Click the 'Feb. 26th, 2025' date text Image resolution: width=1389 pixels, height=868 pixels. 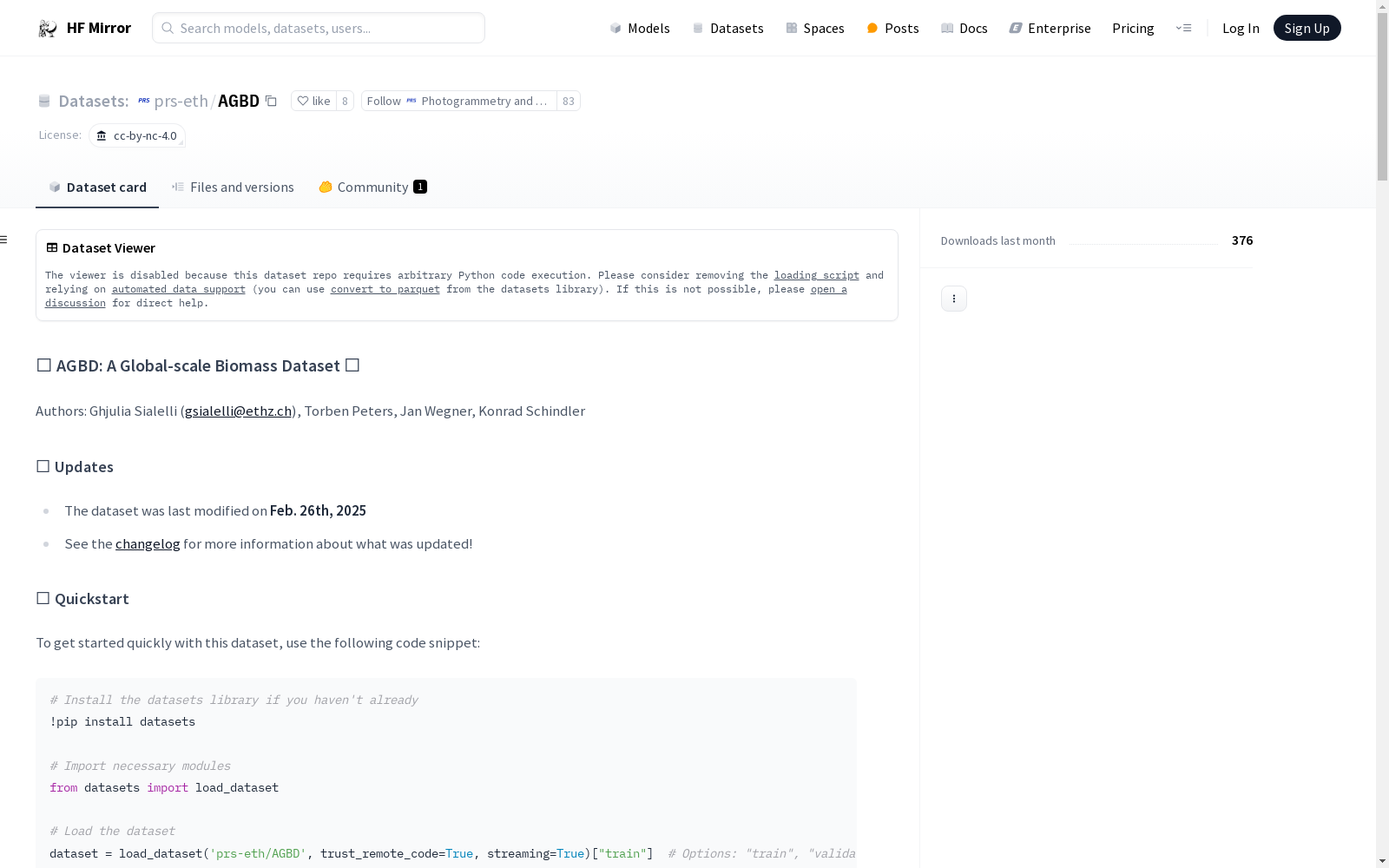(318, 510)
